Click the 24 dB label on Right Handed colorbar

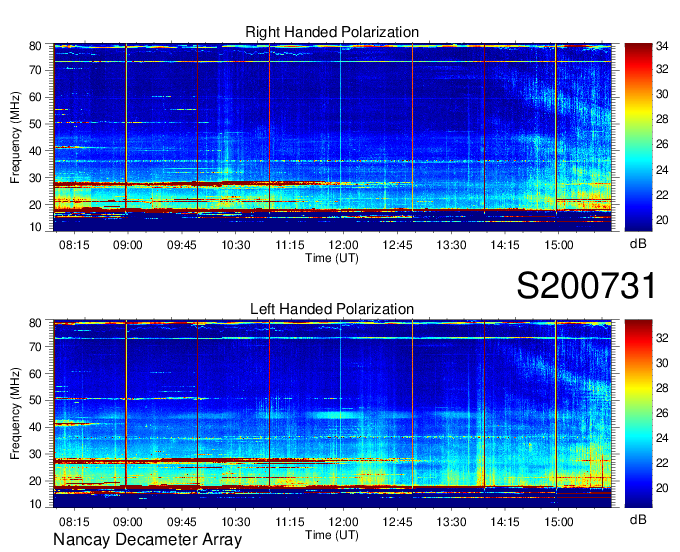[662, 170]
